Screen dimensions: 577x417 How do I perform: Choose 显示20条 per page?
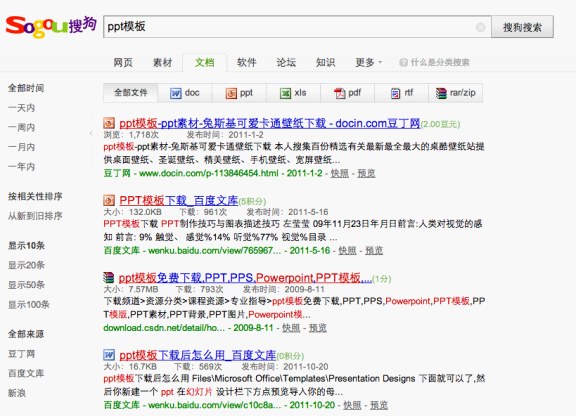[x=26, y=265]
